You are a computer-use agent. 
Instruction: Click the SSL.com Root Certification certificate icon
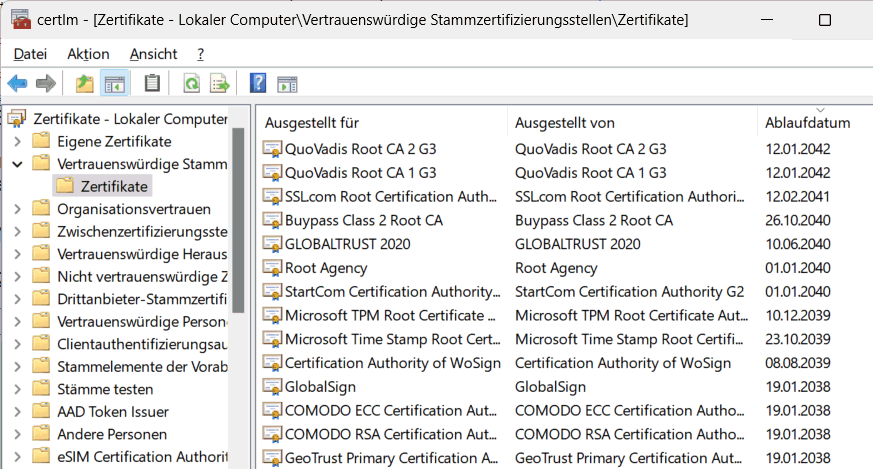pos(272,197)
